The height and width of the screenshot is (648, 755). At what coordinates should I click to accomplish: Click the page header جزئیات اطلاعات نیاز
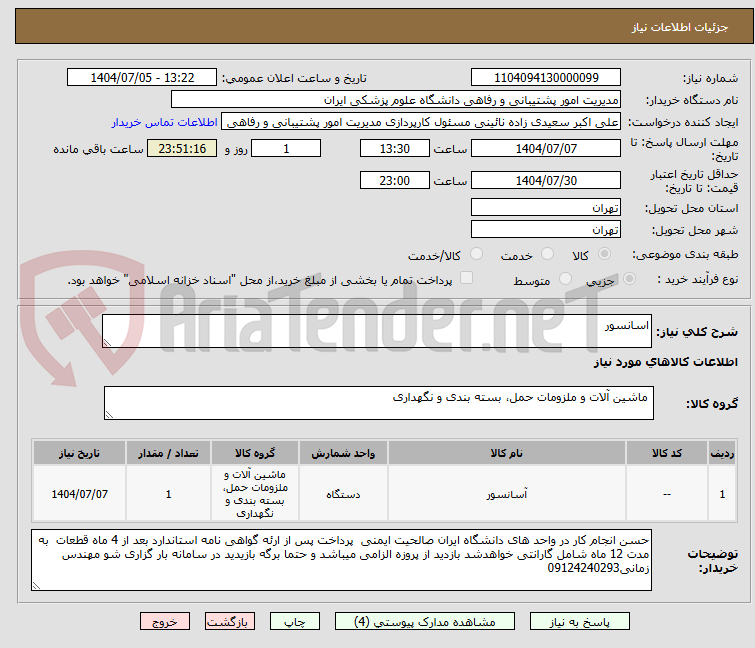(680, 27)
